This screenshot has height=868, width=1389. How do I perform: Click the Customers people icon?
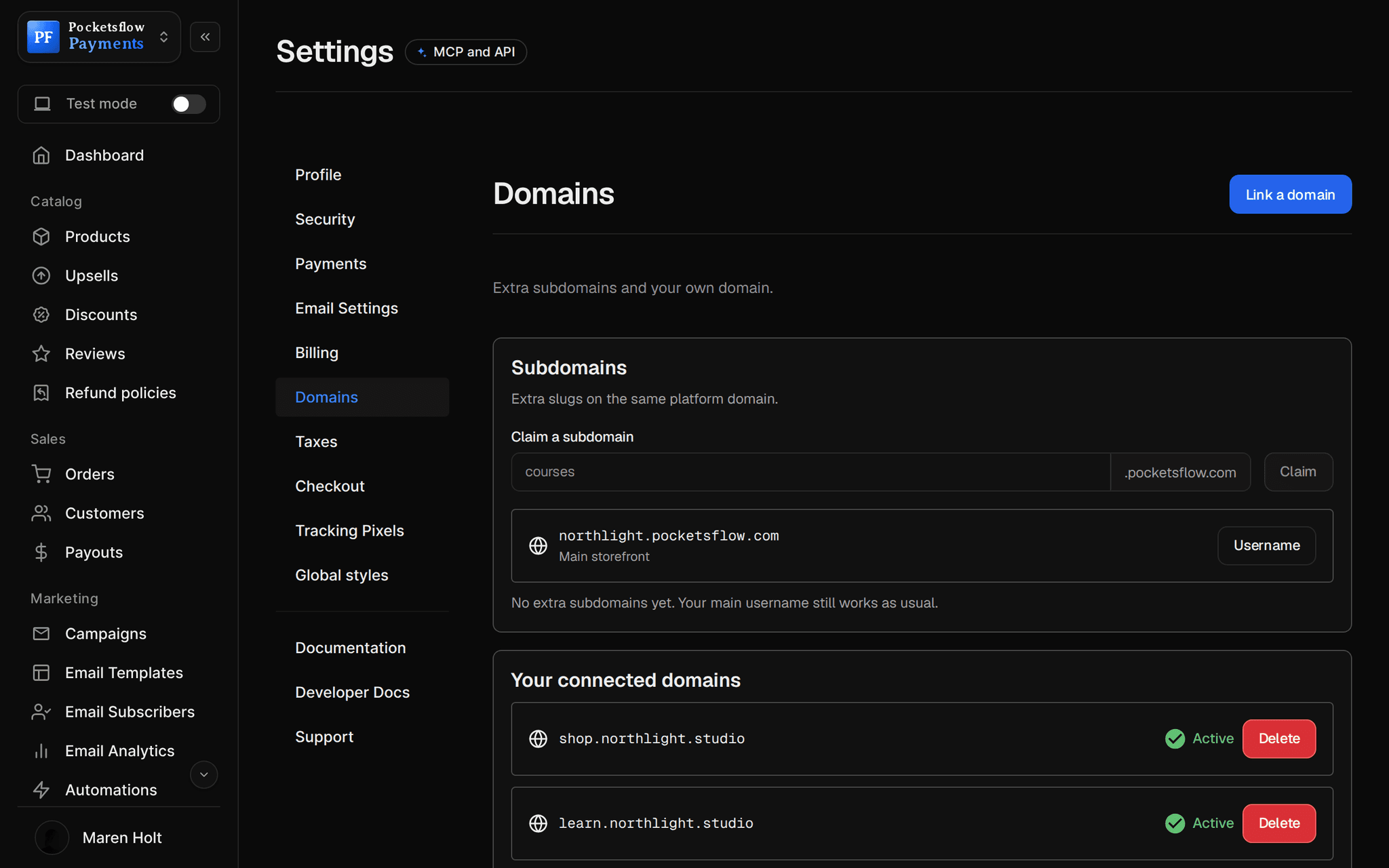41,513
